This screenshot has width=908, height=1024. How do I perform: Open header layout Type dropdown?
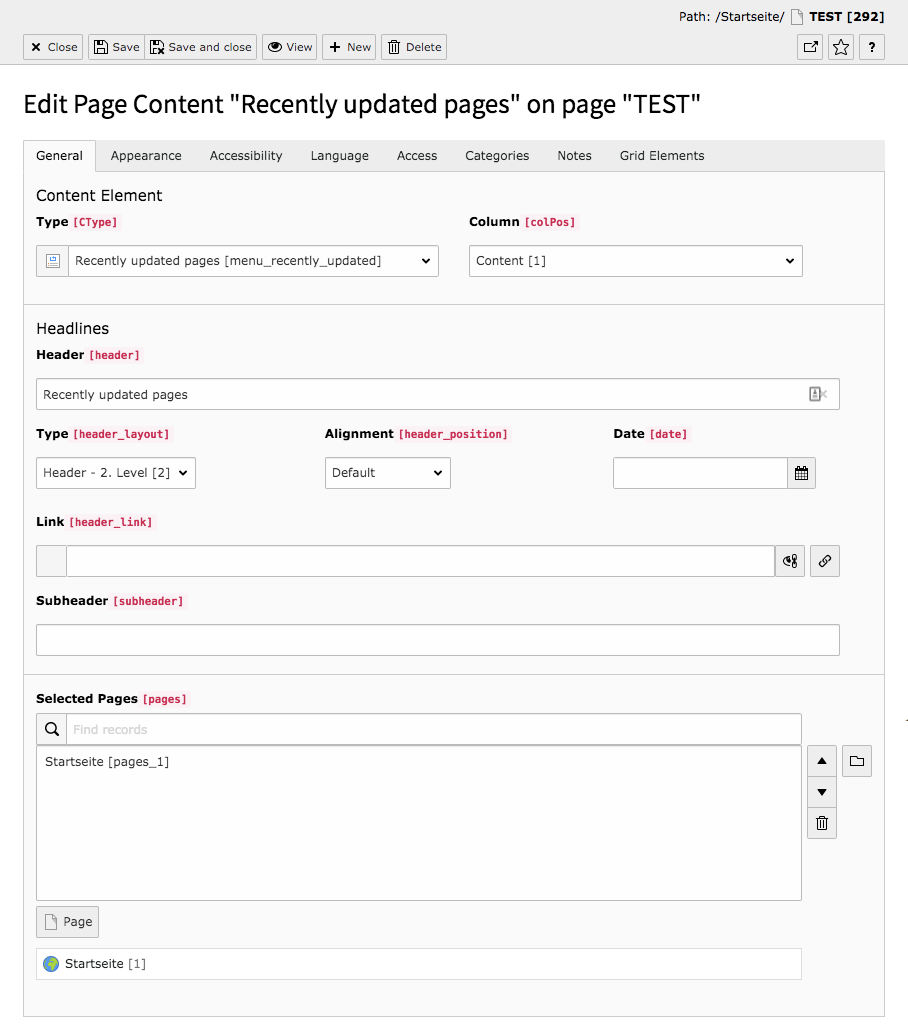tap(116, 473)
